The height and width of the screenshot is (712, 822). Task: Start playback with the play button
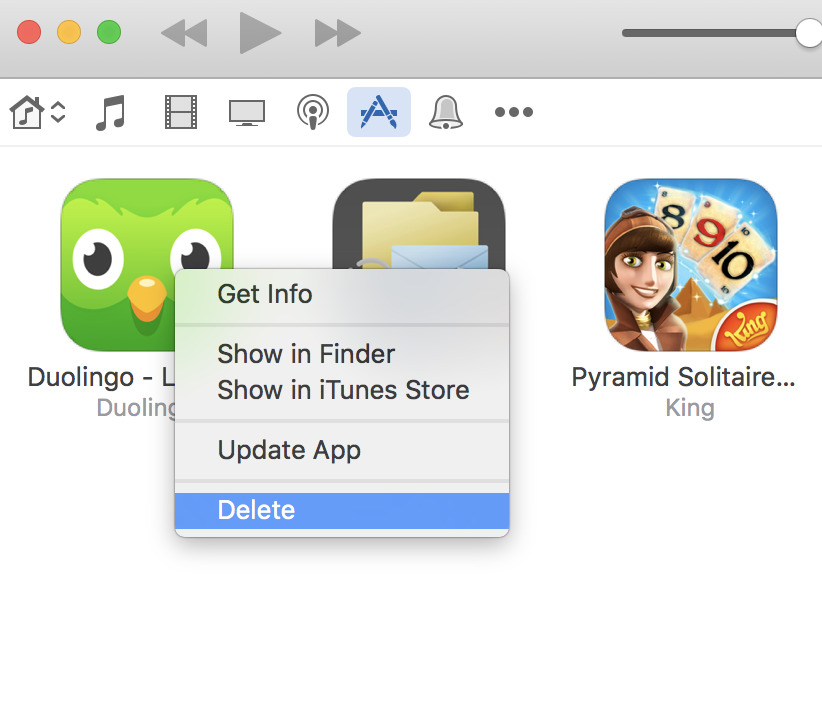click(x=259, y=33)
